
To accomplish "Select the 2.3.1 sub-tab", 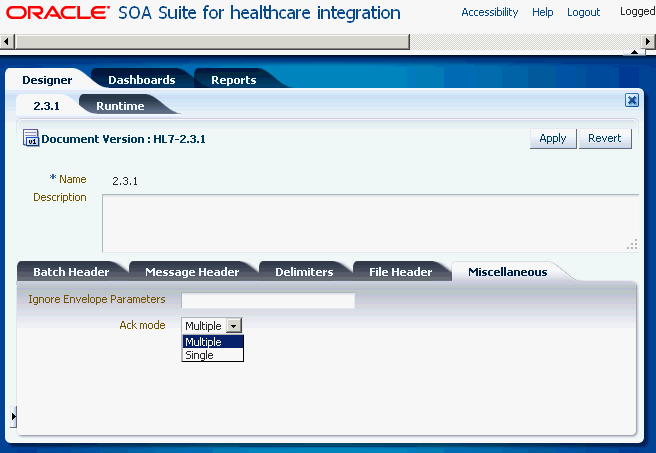I will tap(46, 106).
